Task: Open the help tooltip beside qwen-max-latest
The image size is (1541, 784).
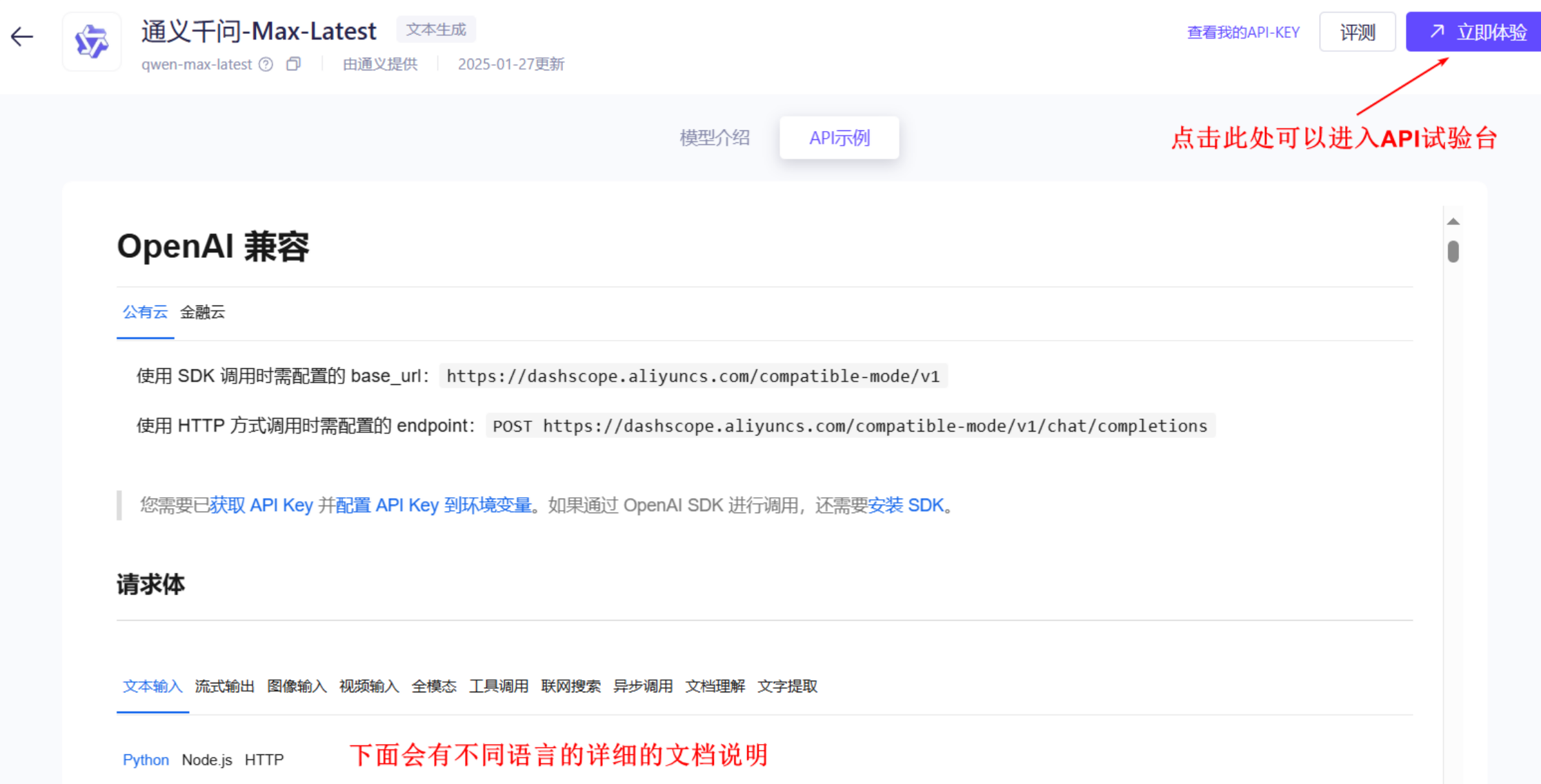Action: point(266,64)
